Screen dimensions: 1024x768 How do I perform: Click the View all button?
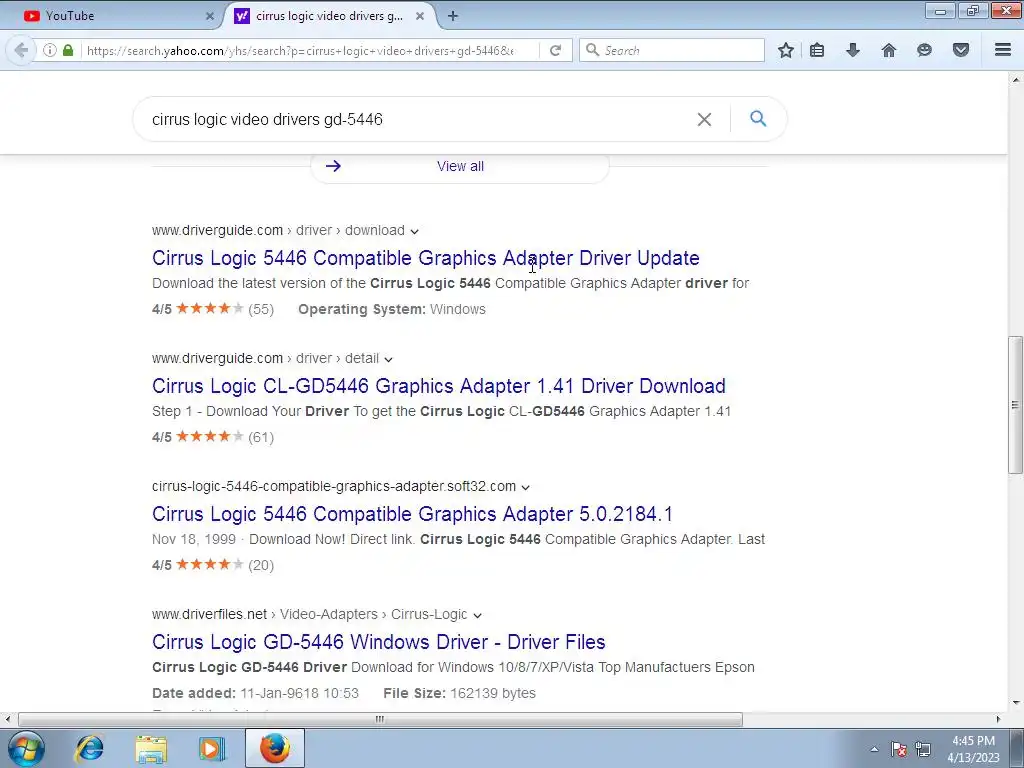(460, 167)
